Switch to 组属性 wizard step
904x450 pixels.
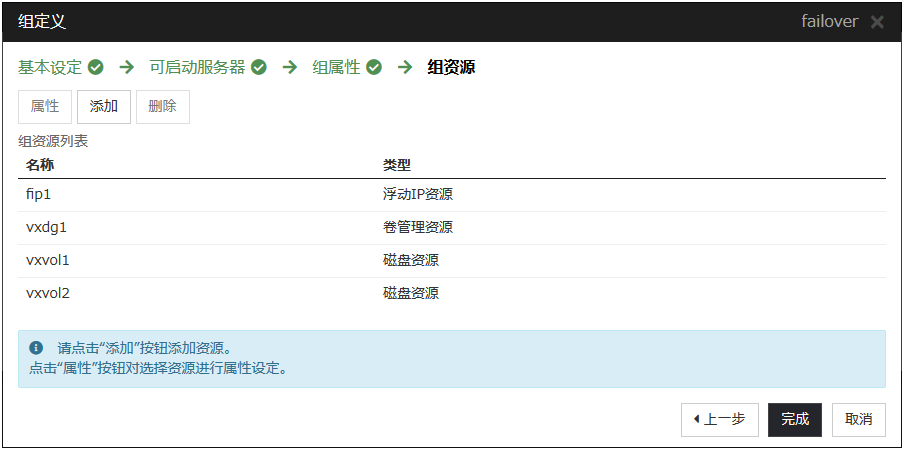(x=337, y=68)
